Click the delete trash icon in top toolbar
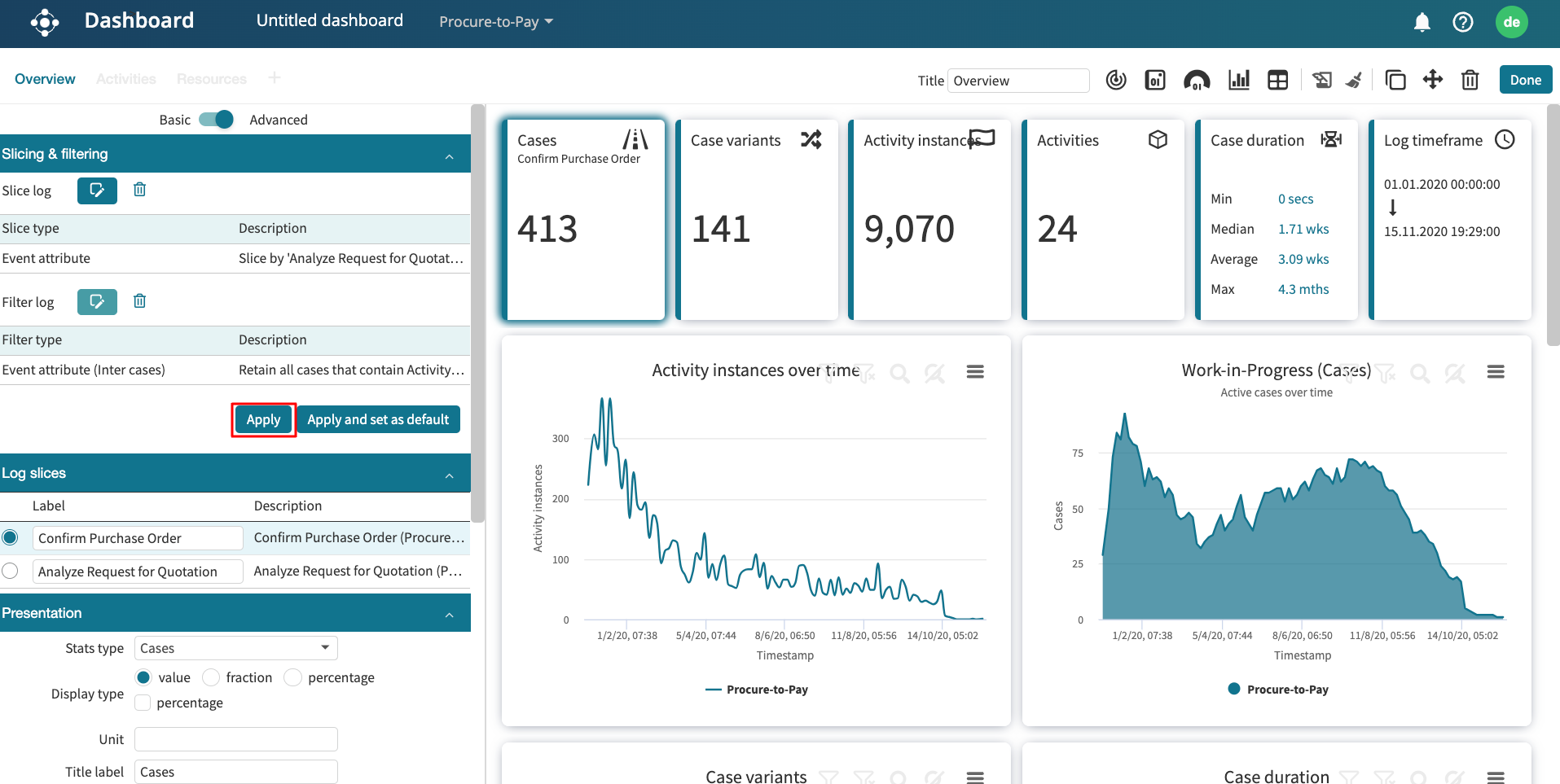Screen dimensions: 1560x784 coord(1470,80)
